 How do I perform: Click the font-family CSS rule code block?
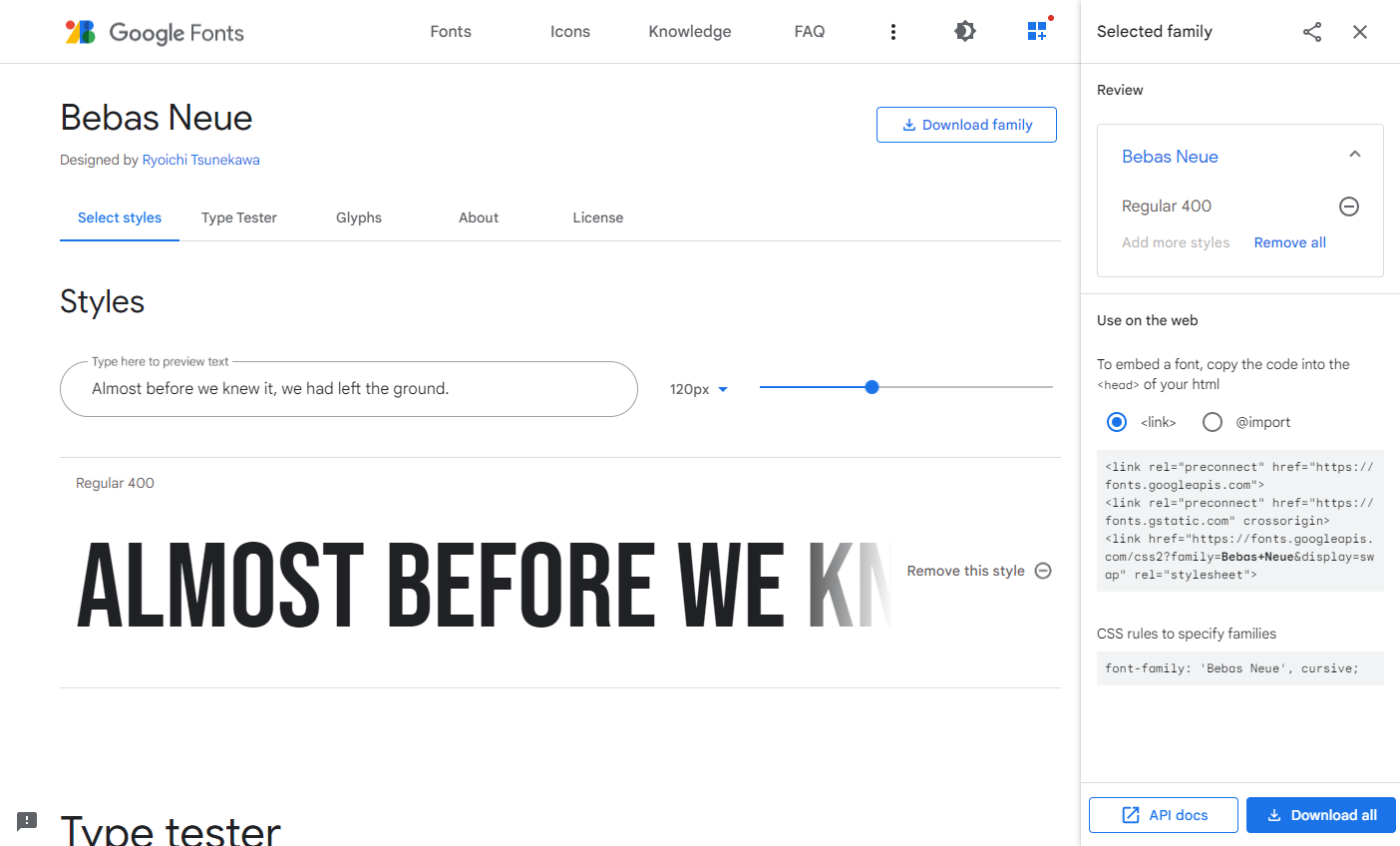1240,668
